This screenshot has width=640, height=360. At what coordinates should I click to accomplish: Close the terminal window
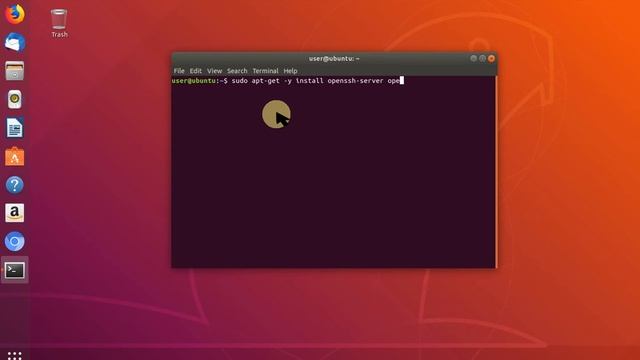(491, 58)
